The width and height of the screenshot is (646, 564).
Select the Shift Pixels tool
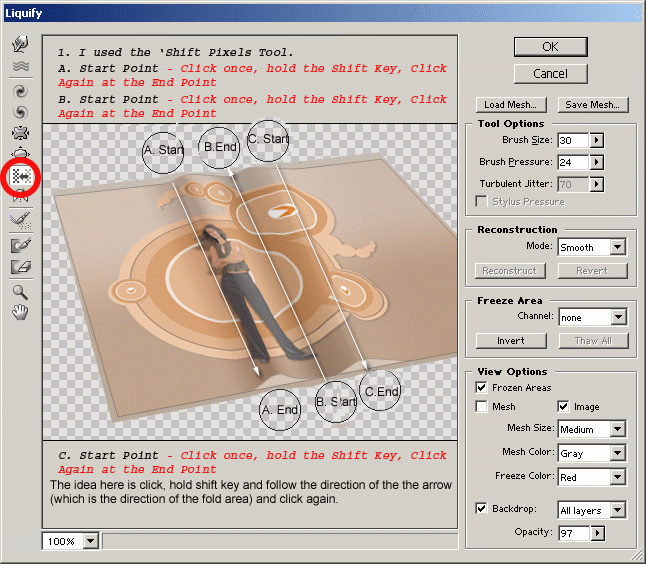tap(21, 176)
